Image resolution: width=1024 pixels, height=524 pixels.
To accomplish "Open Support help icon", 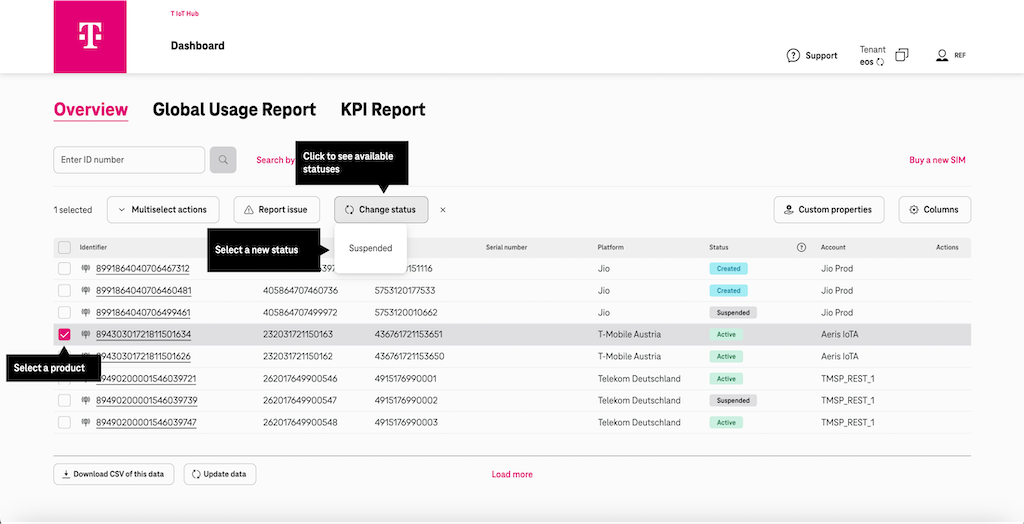I will click(x=793, y=56).
